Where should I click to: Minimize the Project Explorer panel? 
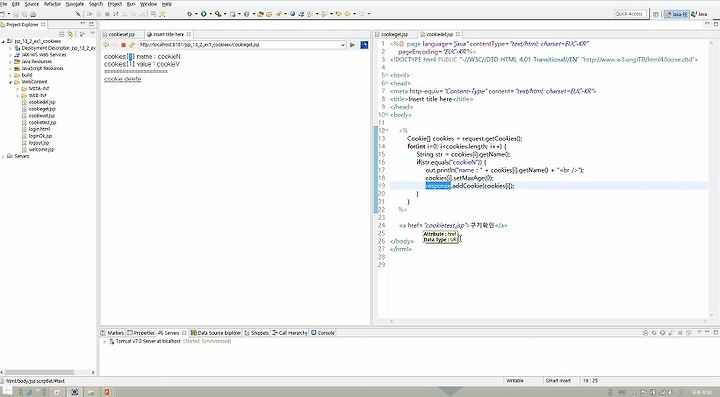(x=83, y=24)
